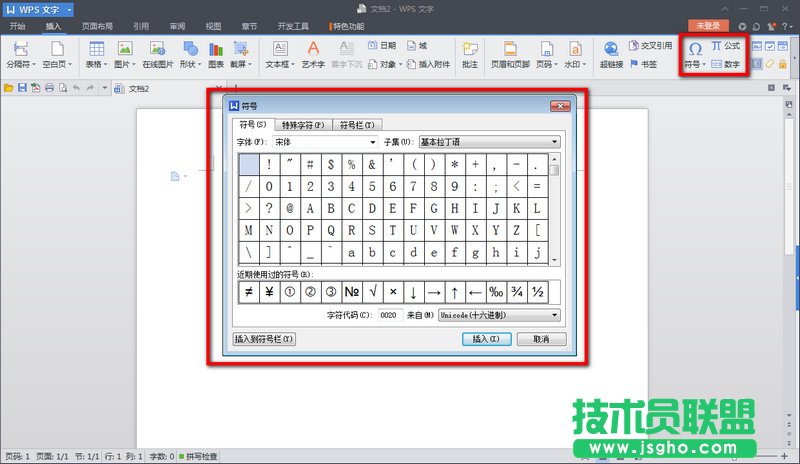The width and height of the screenshot is (800, 464).
Task: Click the save icon in quick toolbar
Action: pyautogui.click(x=22, y=88)
